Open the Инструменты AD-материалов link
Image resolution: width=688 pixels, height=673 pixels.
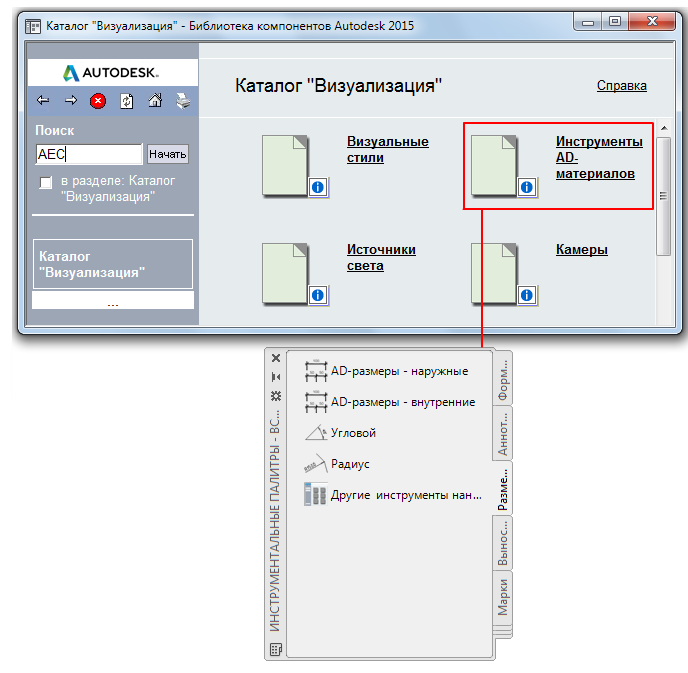(x=599, y=158)
